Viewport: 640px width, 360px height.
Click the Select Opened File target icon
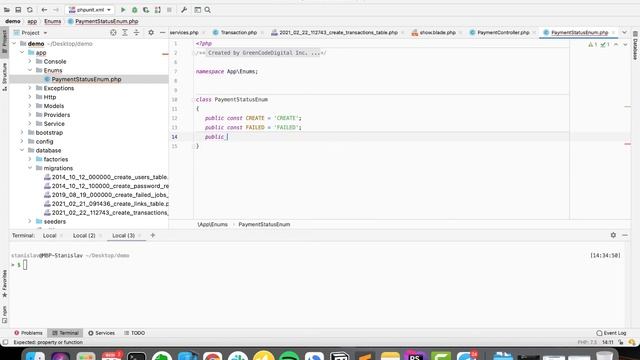pos(113,33)
